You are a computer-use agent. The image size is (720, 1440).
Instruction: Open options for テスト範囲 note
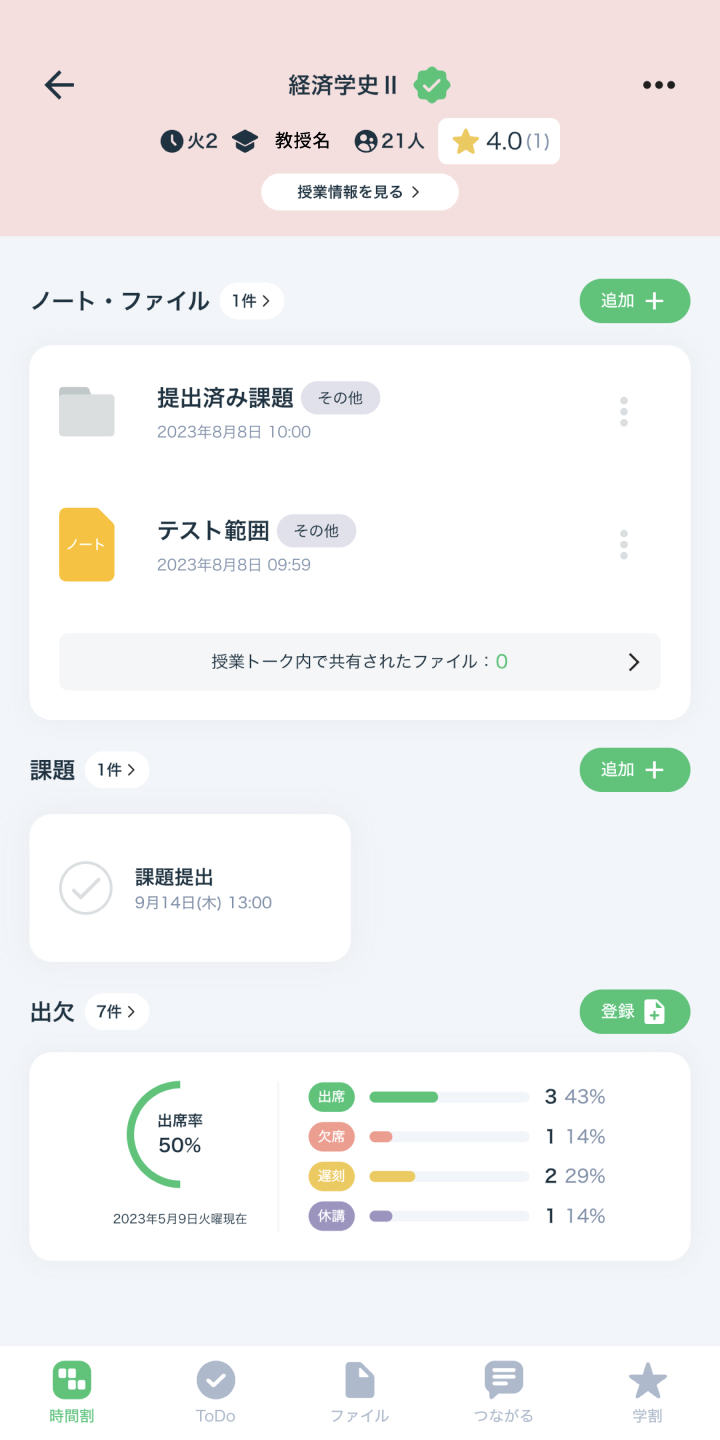[x=624, y=545]
